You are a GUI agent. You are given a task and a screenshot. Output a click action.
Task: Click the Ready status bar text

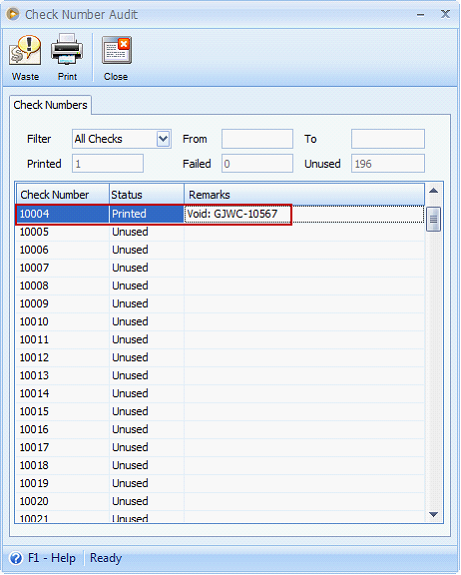(106, 558)
